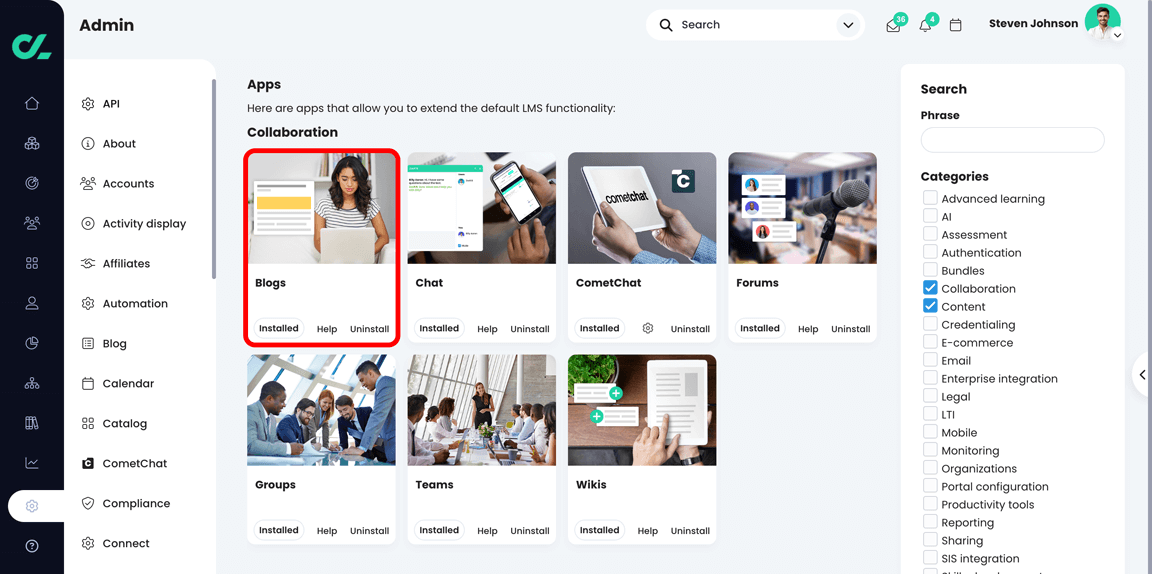Open the messages inbox icon with badge 36

(893, 26)
